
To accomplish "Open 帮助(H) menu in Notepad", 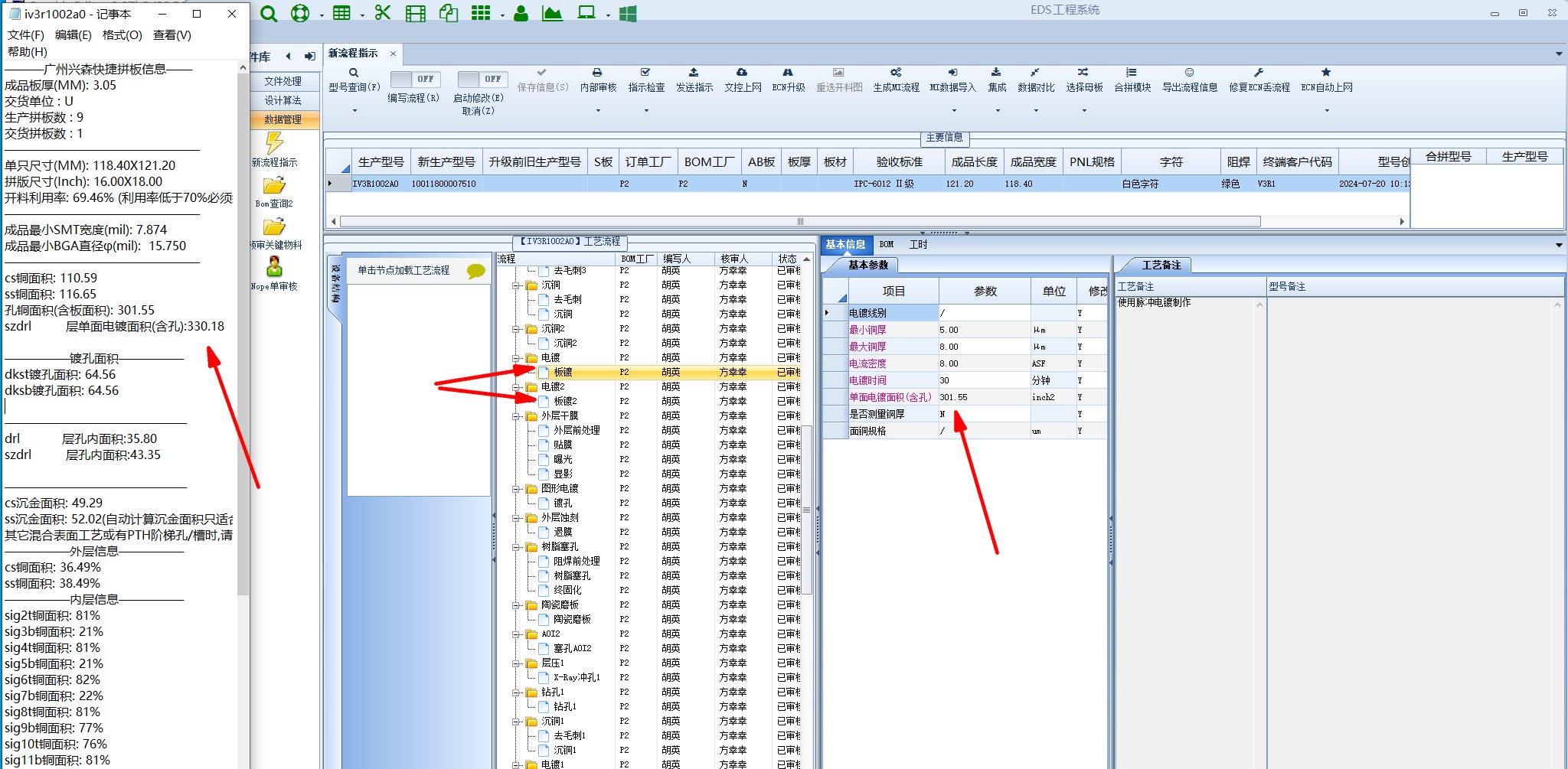I will (x=27, y=52).
